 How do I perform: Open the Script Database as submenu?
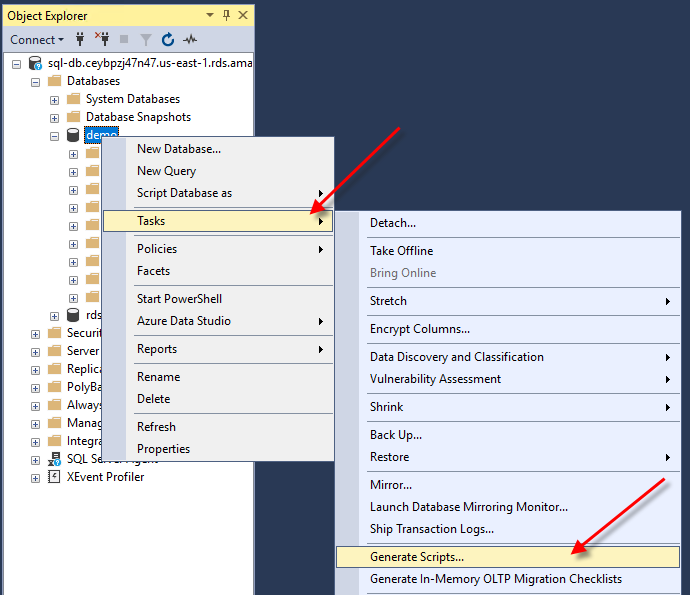tap(184, 193)
